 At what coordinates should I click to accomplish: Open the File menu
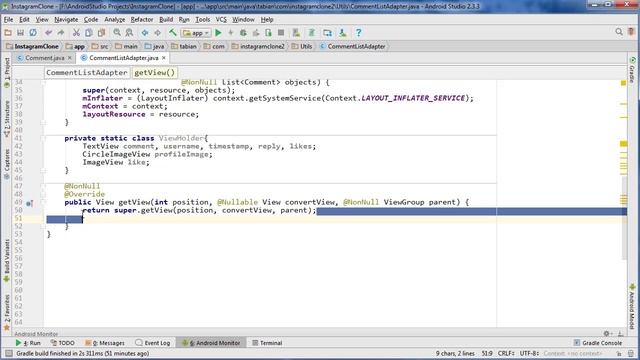click(8, 20)
